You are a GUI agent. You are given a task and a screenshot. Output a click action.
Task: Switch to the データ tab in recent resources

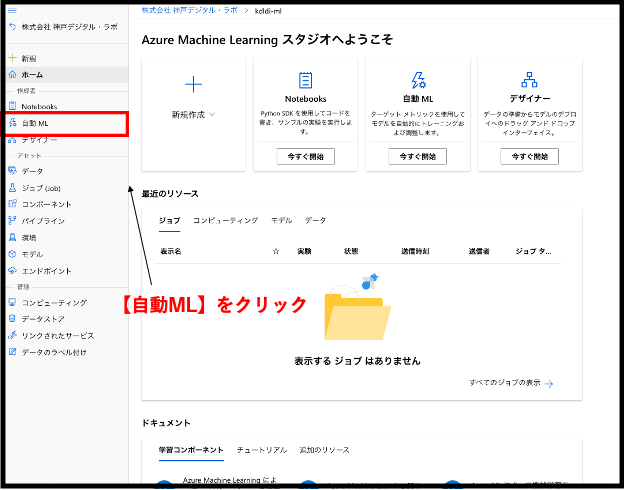click(x=315, y=220)
